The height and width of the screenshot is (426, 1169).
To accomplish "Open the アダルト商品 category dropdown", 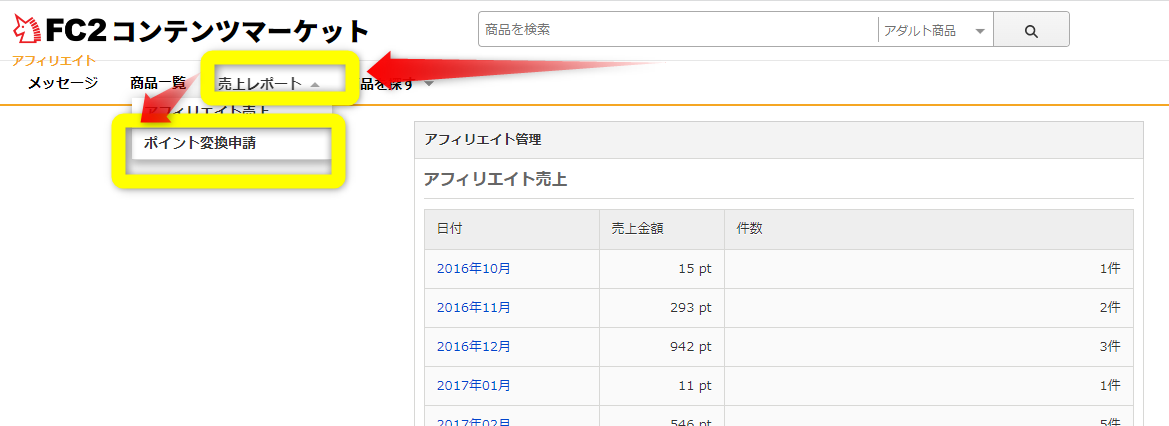I will tap(934, 31).
